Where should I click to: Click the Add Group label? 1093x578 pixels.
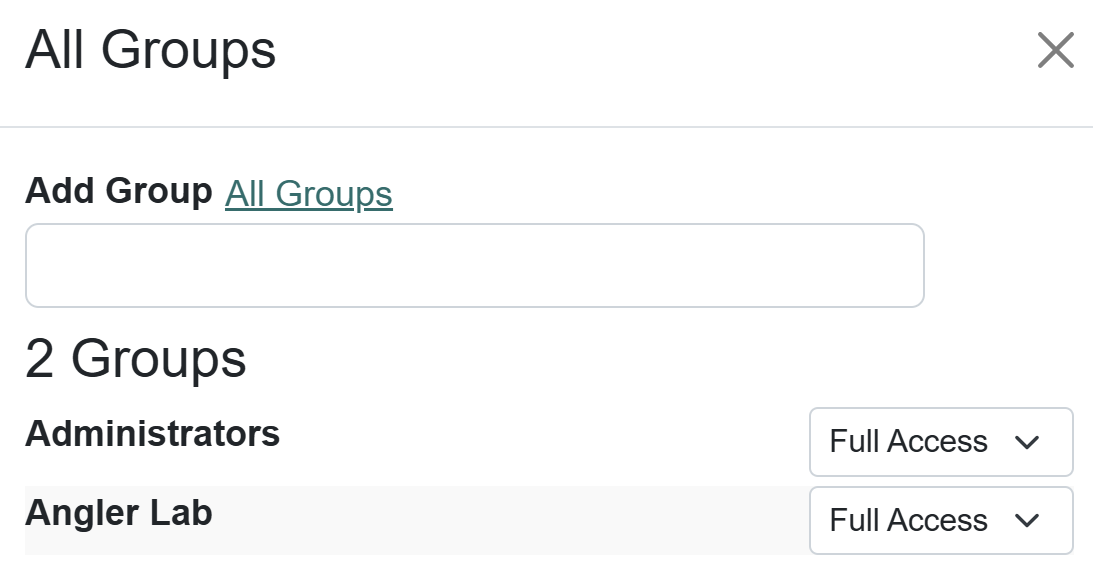click(x=118, y=190)
